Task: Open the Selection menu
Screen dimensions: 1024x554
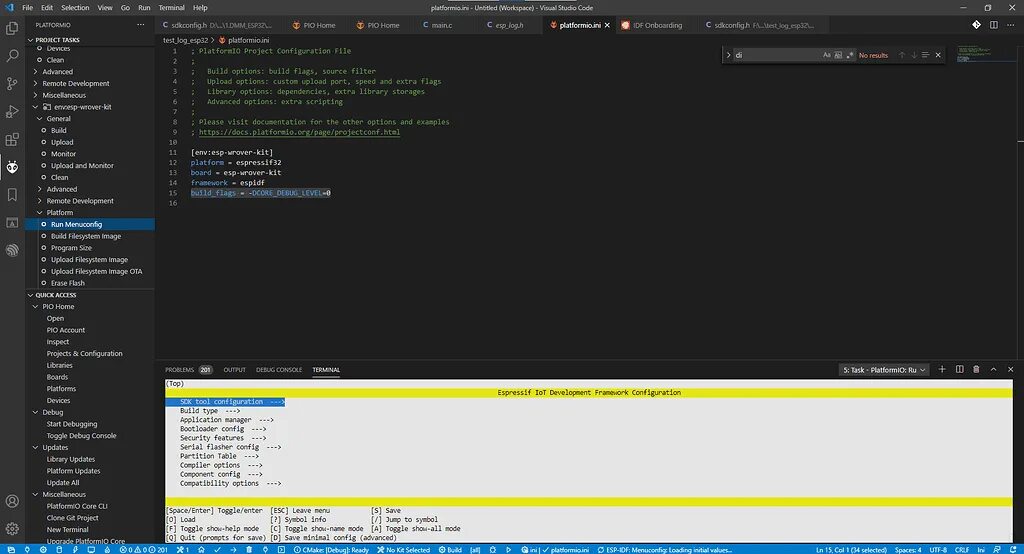Action: 75,8
